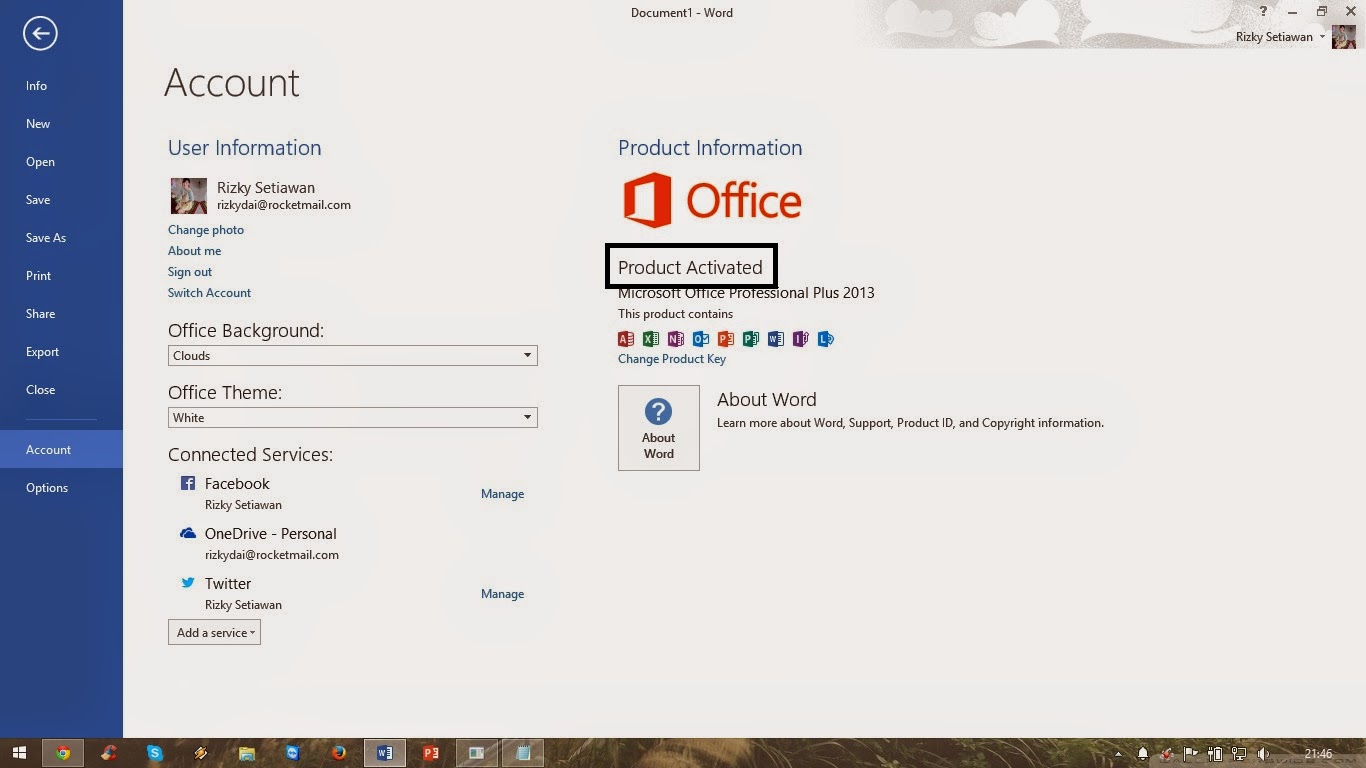Image resolution: width=1366 pixels, height=768 pixels.
Task: Click the green Publisher product icon
Action: (751, 339)
